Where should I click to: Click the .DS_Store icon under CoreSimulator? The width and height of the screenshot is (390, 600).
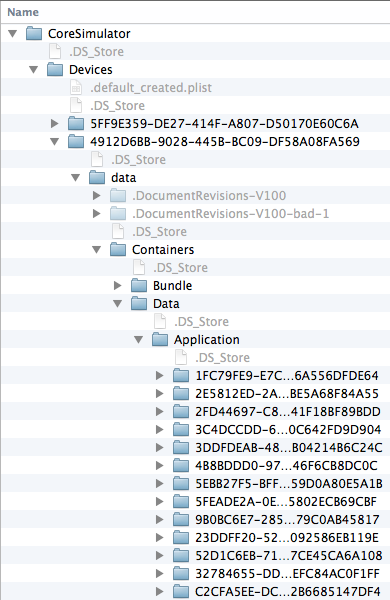coord(55,52)
